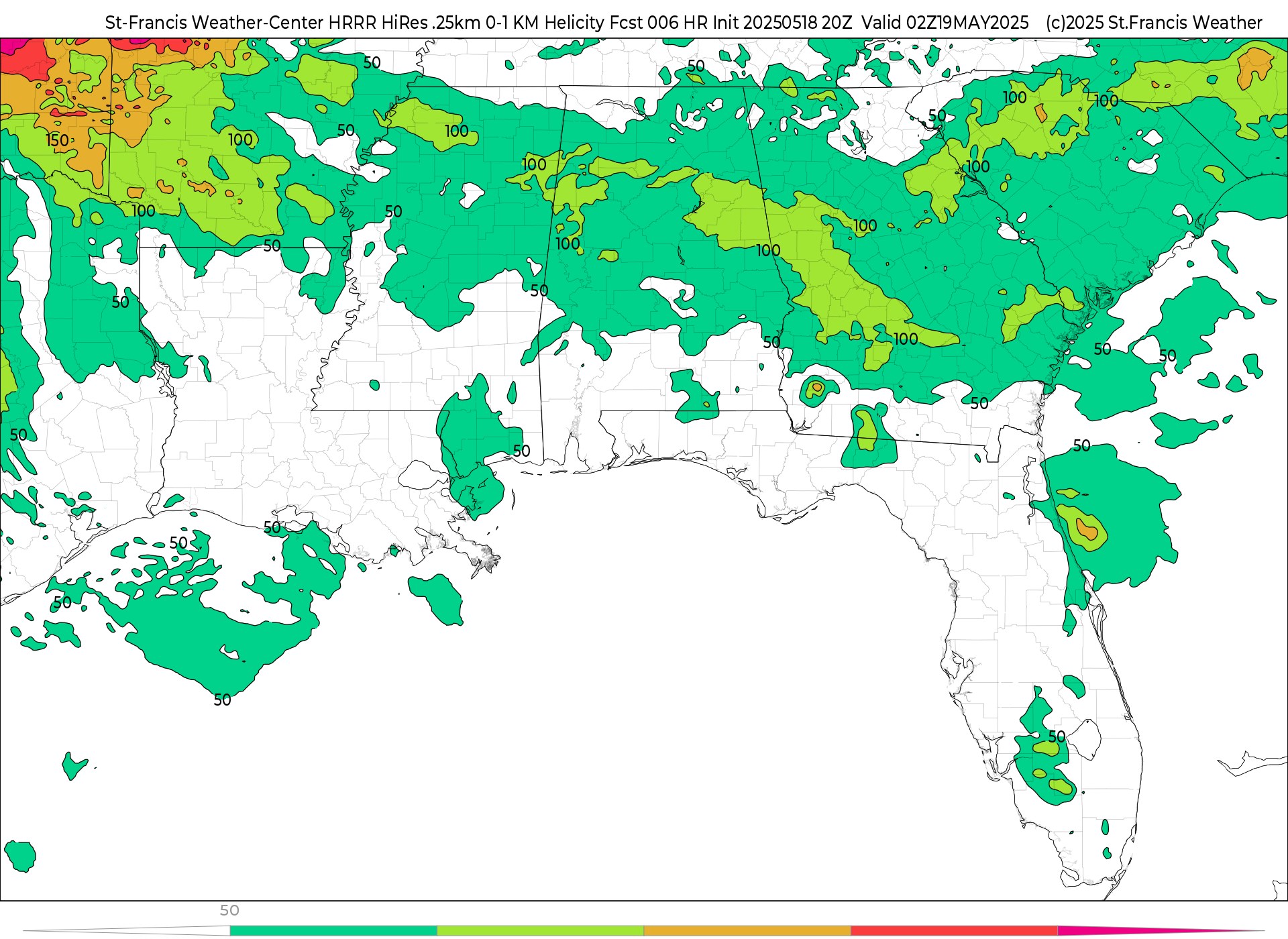Click 'Init 20250518 20Z' in the title
1288x939 pixels.
coord(782,23)
